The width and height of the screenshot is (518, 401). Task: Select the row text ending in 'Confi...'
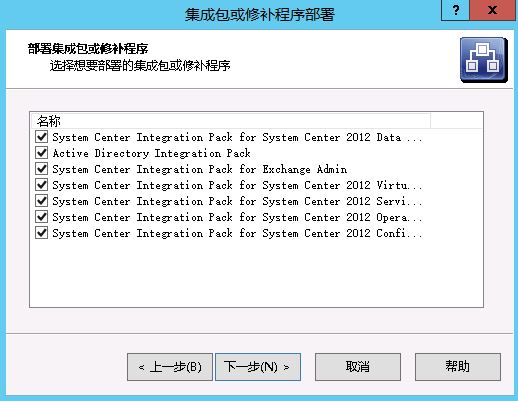[237, 233]
